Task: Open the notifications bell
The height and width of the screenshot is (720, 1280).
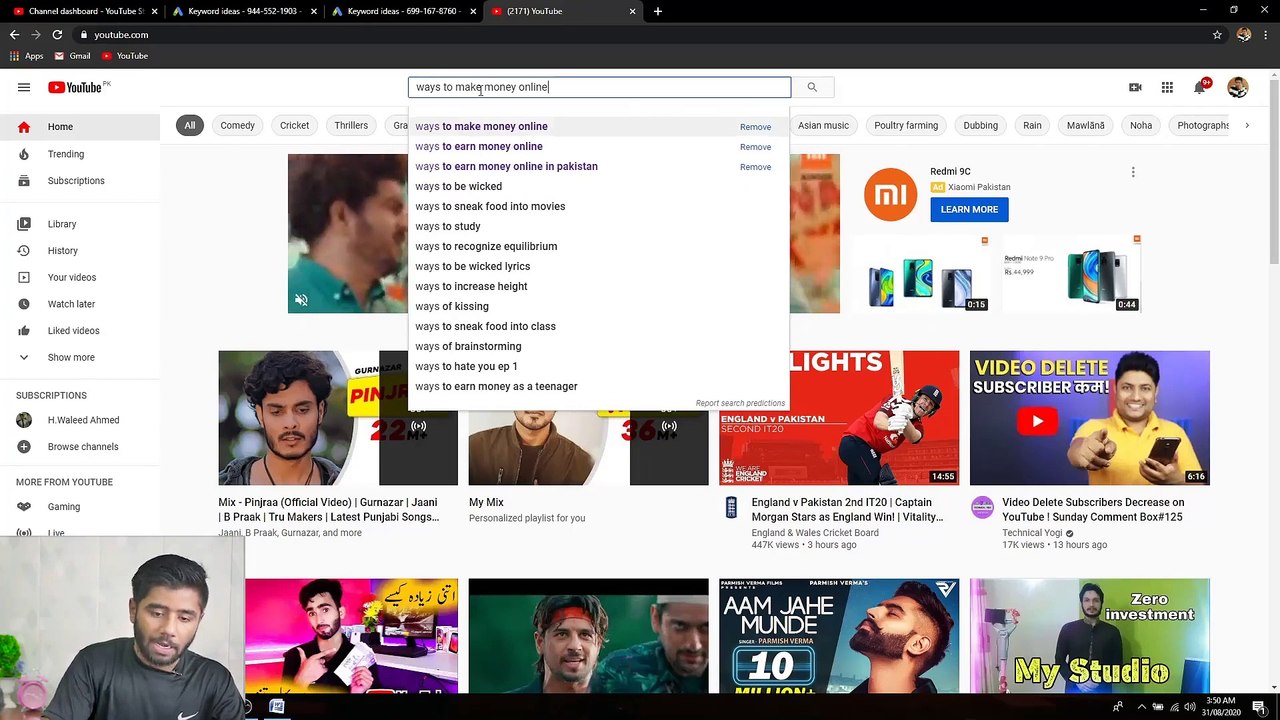Action: pyautogui.click(x=1199, y=87)
